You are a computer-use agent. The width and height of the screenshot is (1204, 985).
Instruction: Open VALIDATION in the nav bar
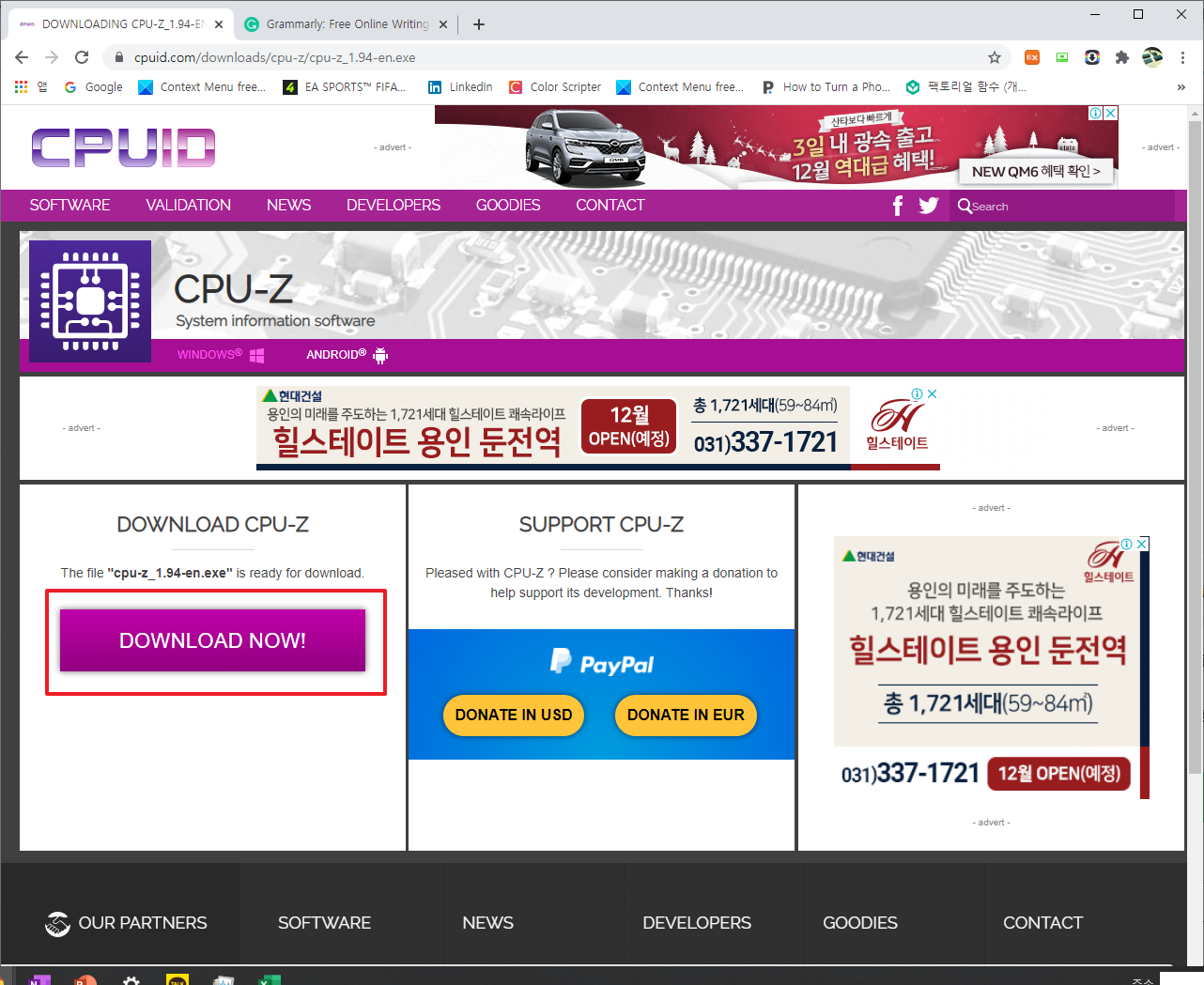(188, 206)
